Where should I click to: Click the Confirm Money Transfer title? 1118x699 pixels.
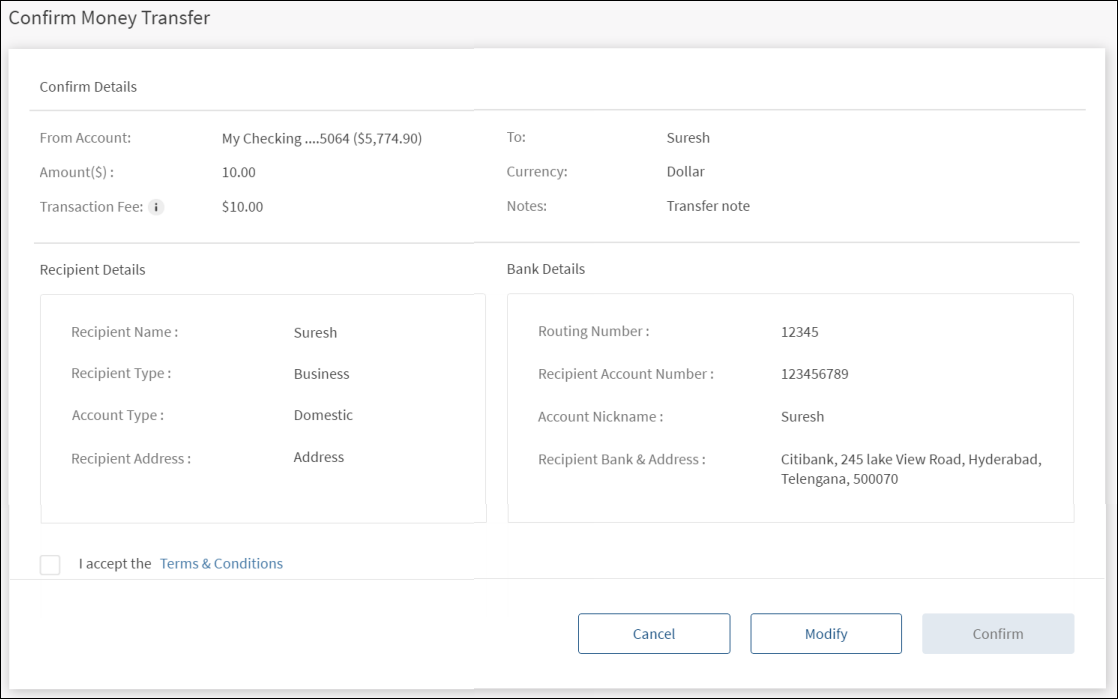(x=109, y=18)
